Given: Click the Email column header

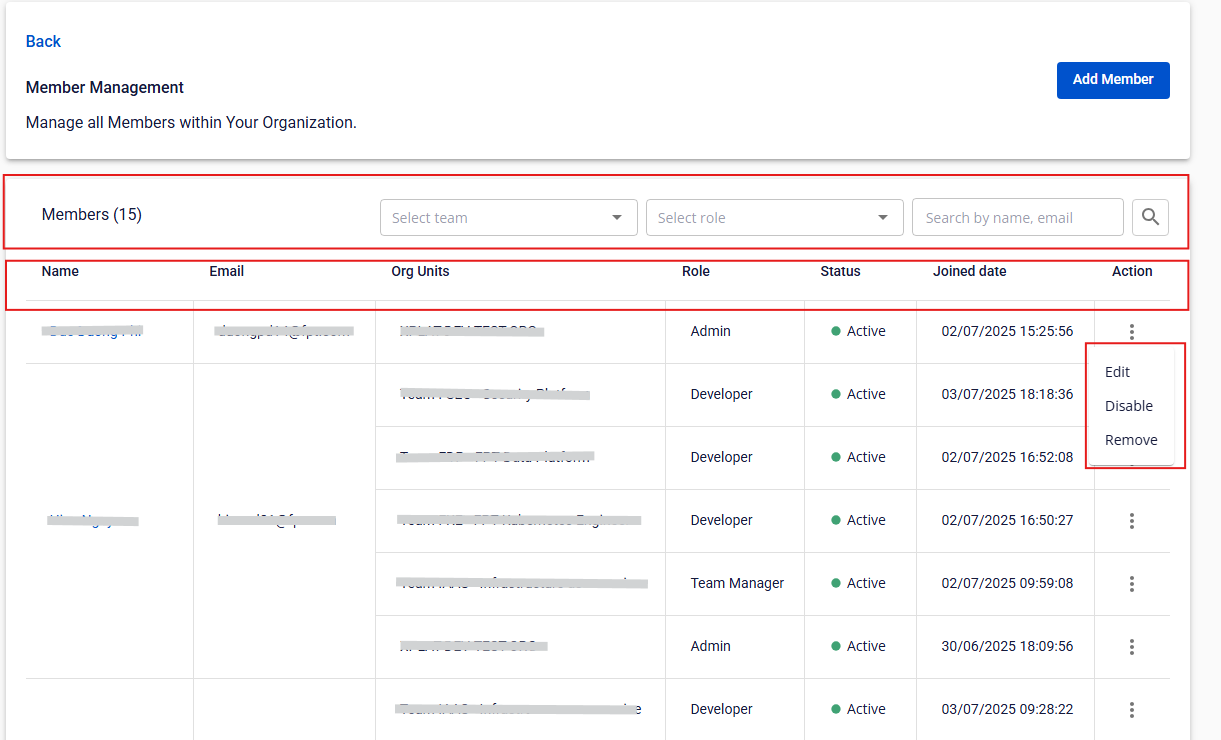Looking at the screenshot, I should 226,271.
